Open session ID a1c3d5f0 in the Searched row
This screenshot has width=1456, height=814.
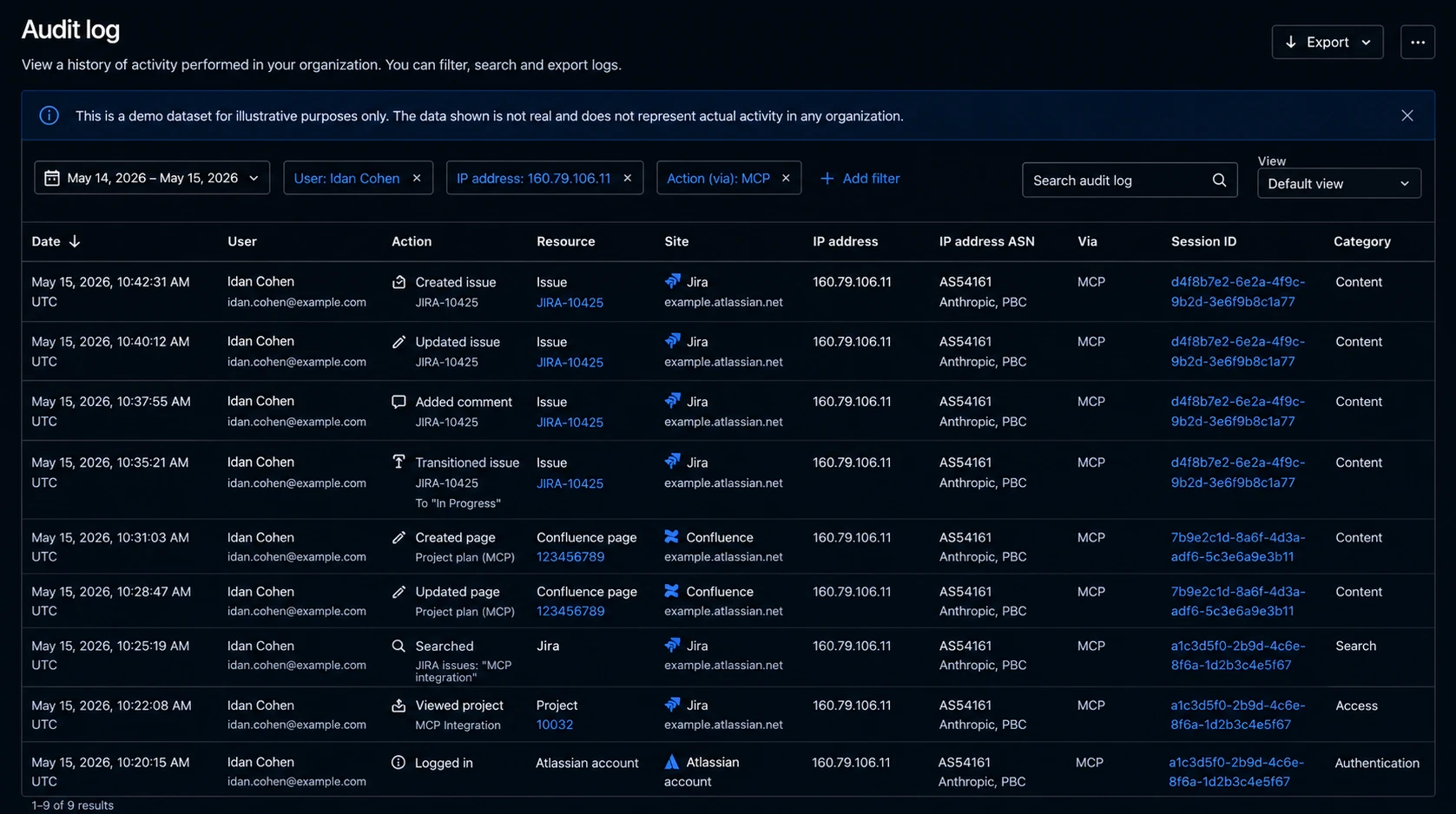click(1238, 655)
